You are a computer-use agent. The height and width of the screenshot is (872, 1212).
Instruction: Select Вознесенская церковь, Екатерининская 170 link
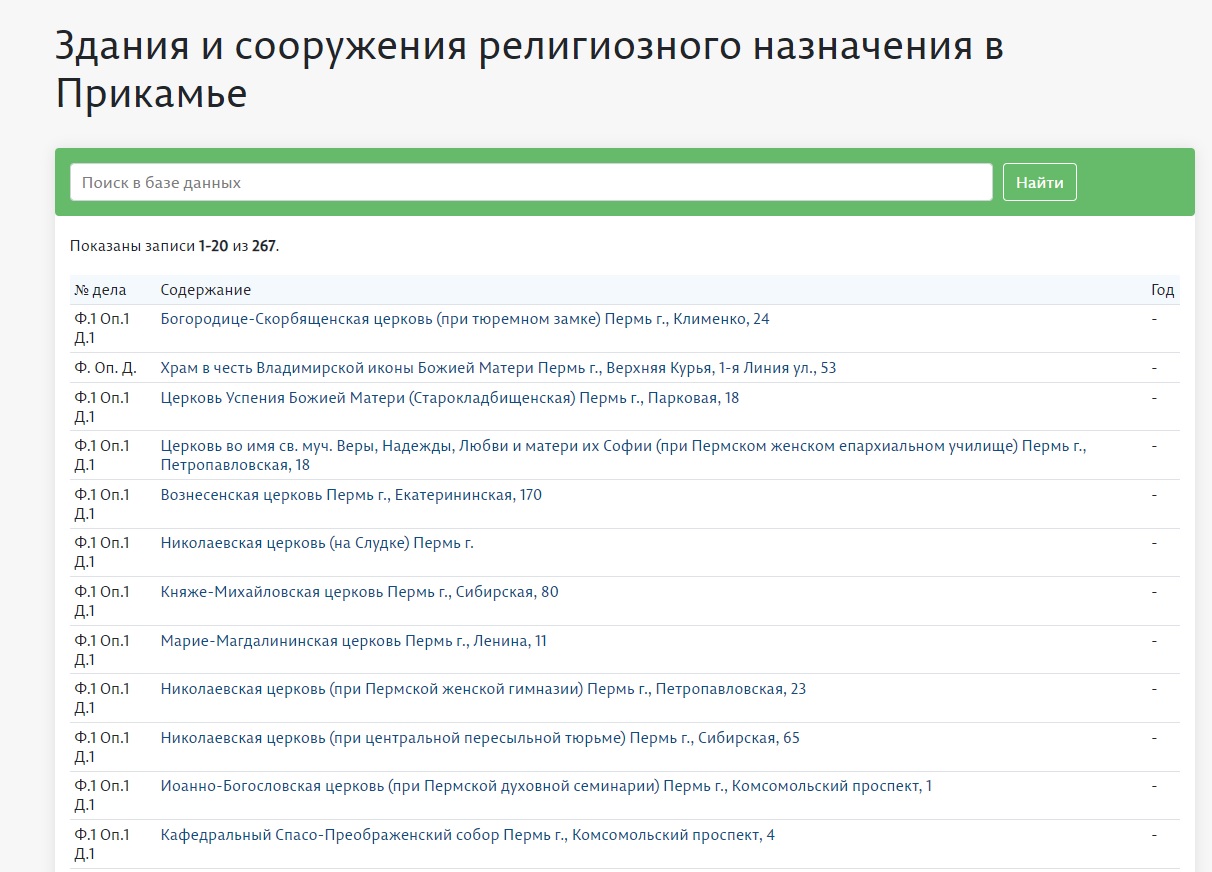click(350, 495)
